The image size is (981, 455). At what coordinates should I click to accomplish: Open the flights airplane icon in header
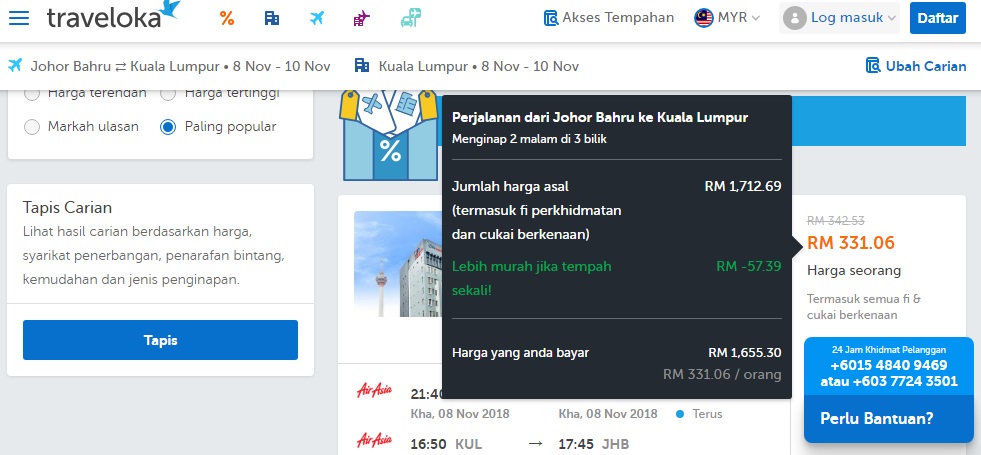317,18
